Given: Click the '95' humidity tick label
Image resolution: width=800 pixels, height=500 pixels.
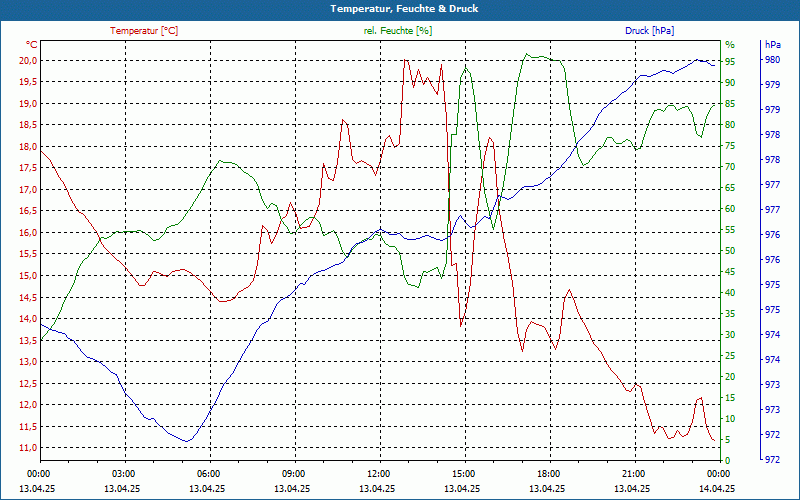Looking at the screenshot, I should coord(730,62).
